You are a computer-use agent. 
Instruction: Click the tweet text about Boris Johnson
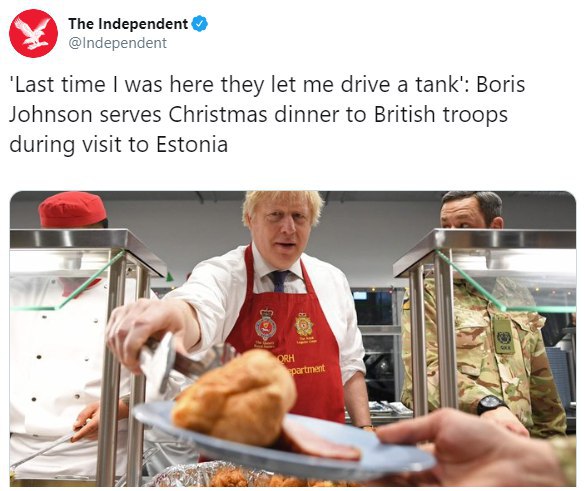(x=267, y=114)
